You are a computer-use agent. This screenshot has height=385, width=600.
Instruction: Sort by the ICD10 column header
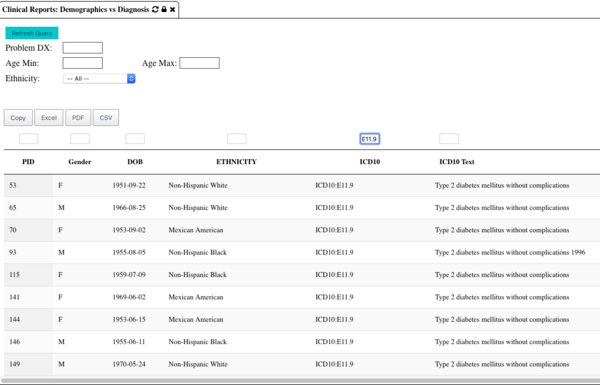click(370, 162)
